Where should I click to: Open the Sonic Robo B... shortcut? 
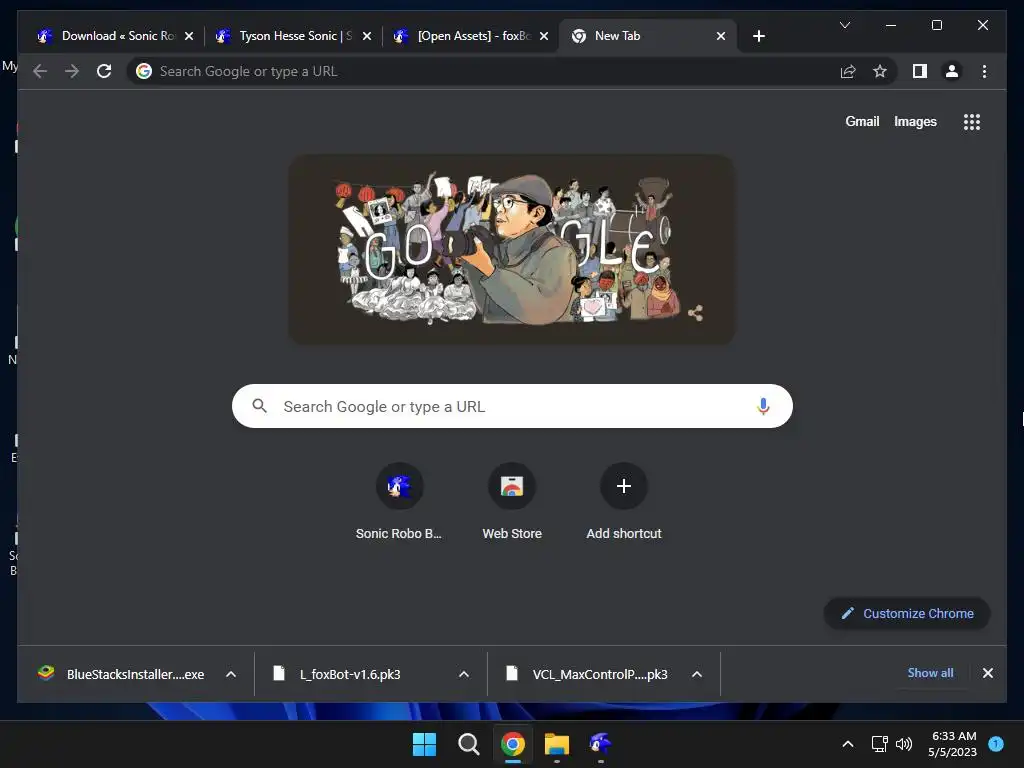[x=399, y=502]
